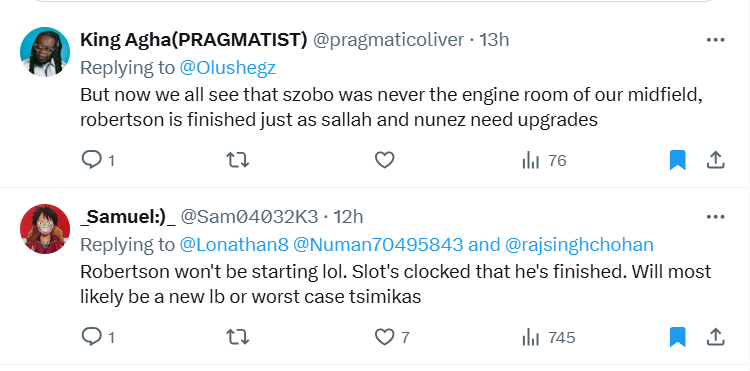View analytics showing 745 views

(x=549, y=338)
